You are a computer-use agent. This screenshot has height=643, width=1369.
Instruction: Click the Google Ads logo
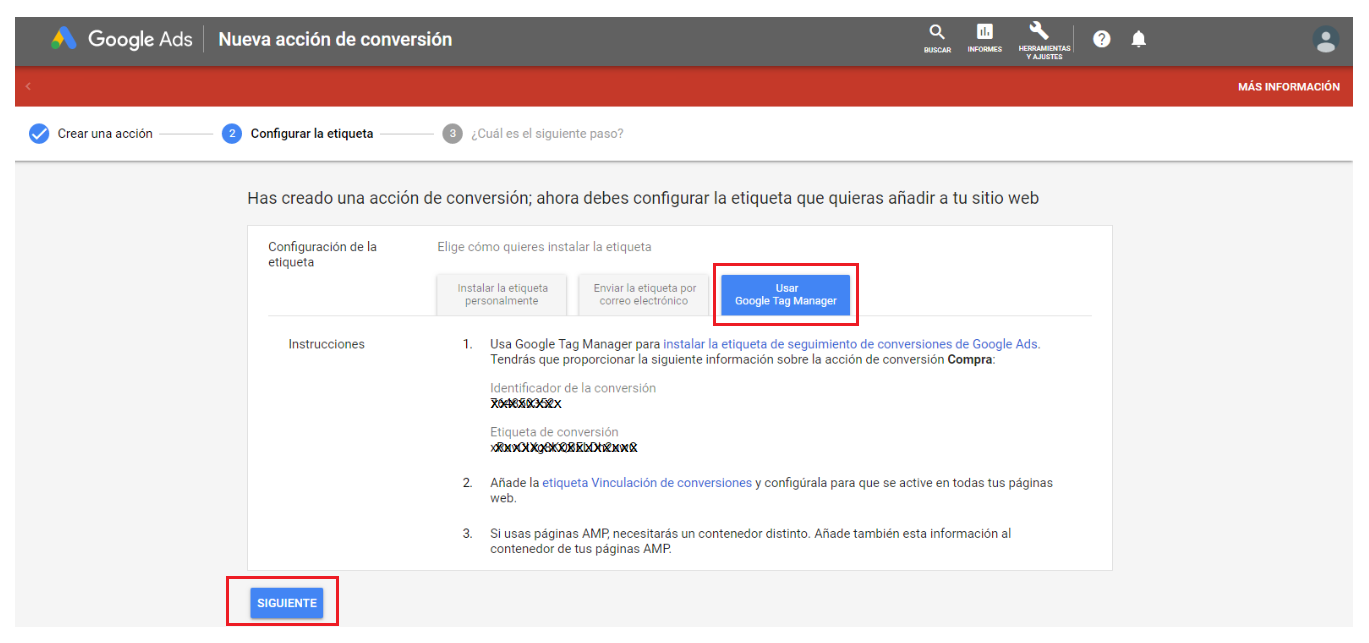tap(122, 40)
